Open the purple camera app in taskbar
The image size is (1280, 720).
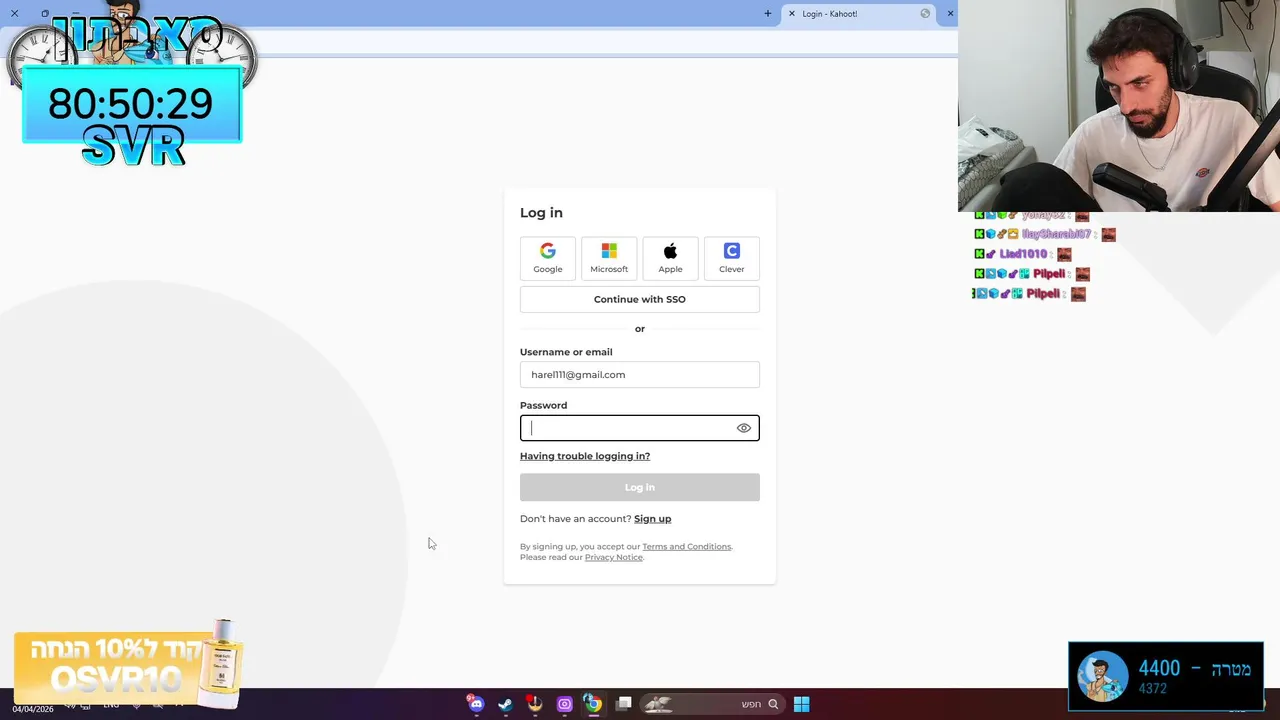pyautogui.click(x=564, y=704)
